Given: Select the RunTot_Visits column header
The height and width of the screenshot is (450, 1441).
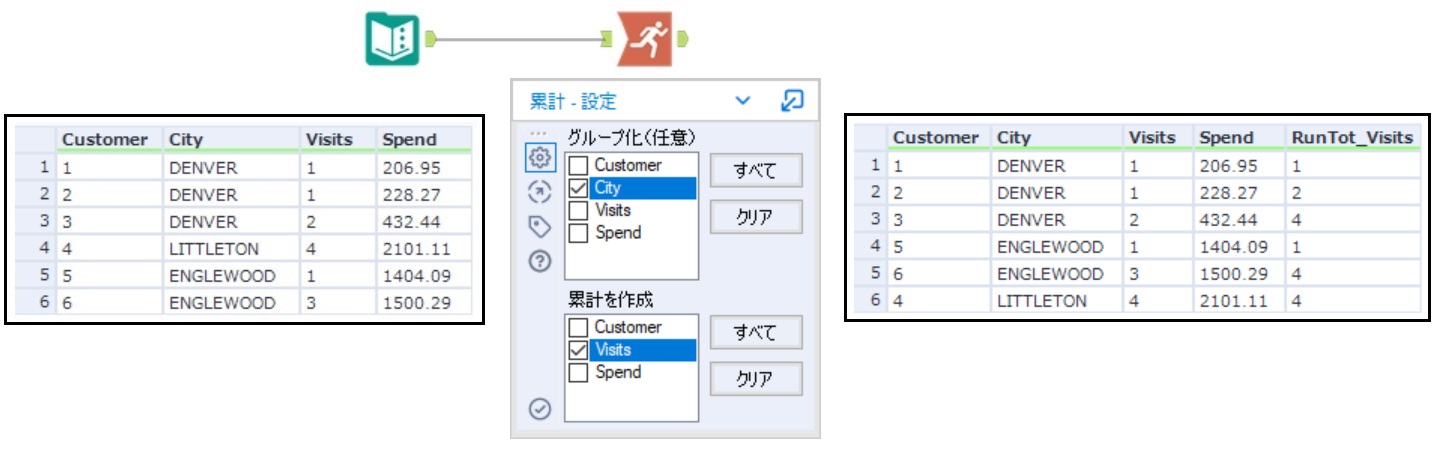Looking at the screenshot, I should point(1353,137).
